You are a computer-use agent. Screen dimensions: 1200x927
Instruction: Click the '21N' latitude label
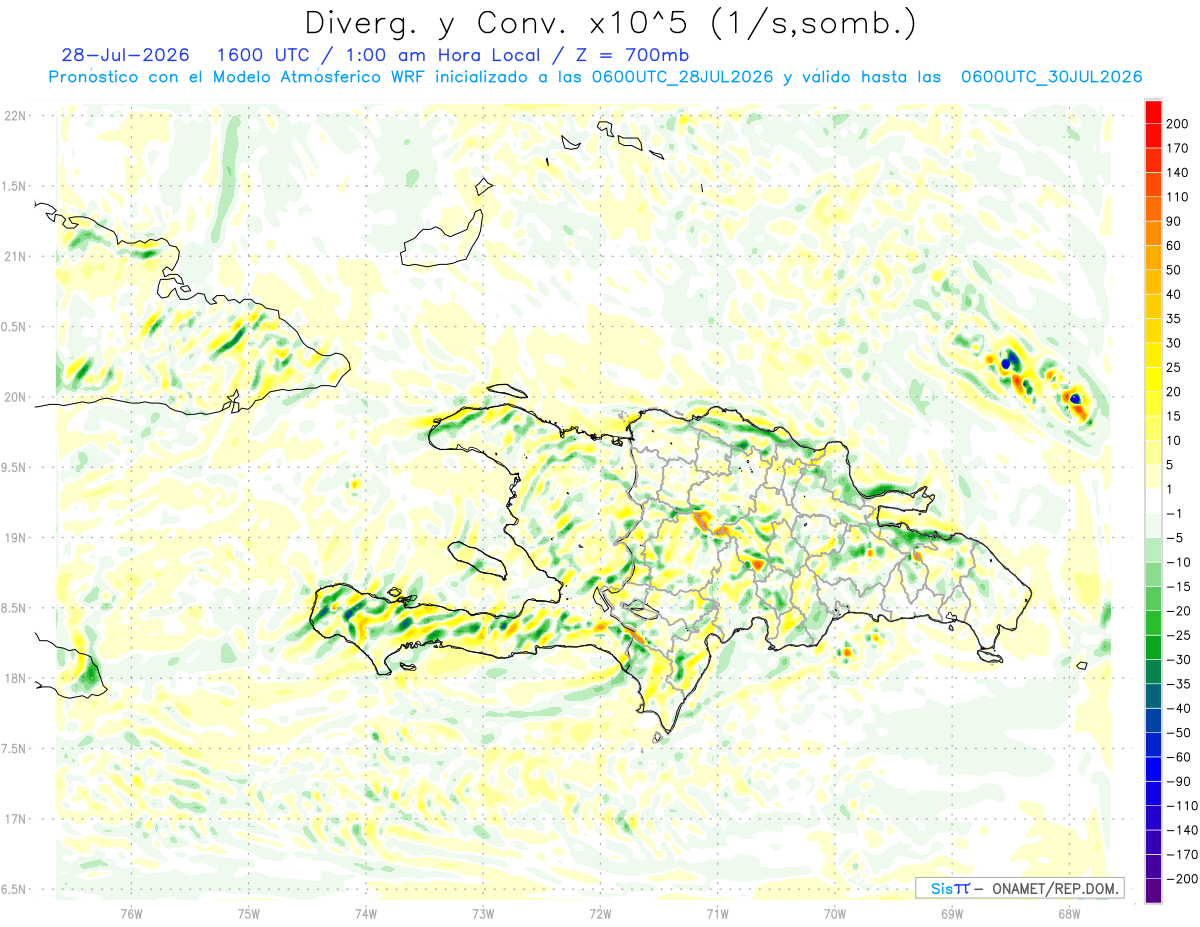pos(14,256)
